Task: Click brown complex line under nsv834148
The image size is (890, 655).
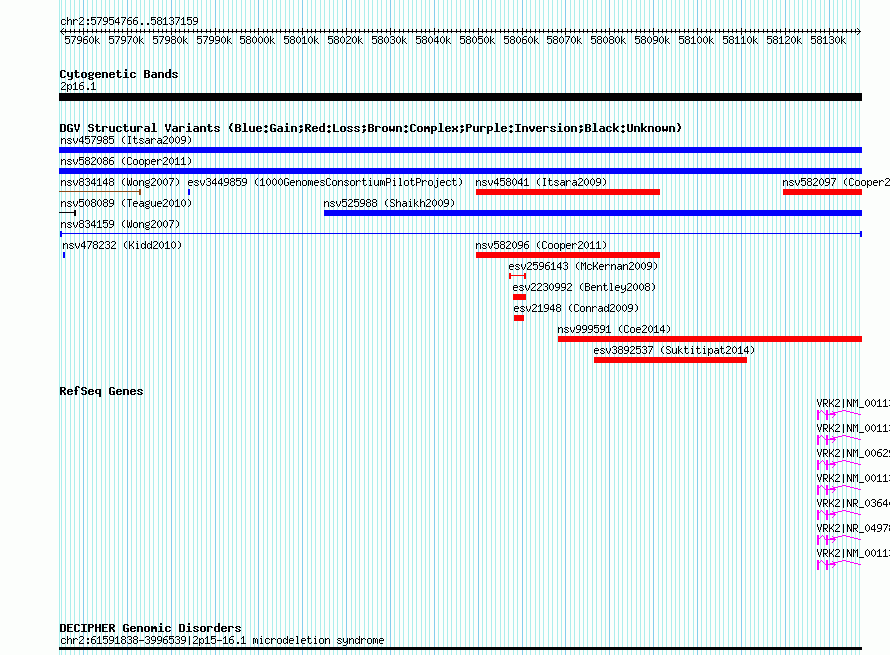Action: click(x=100, y=192)
